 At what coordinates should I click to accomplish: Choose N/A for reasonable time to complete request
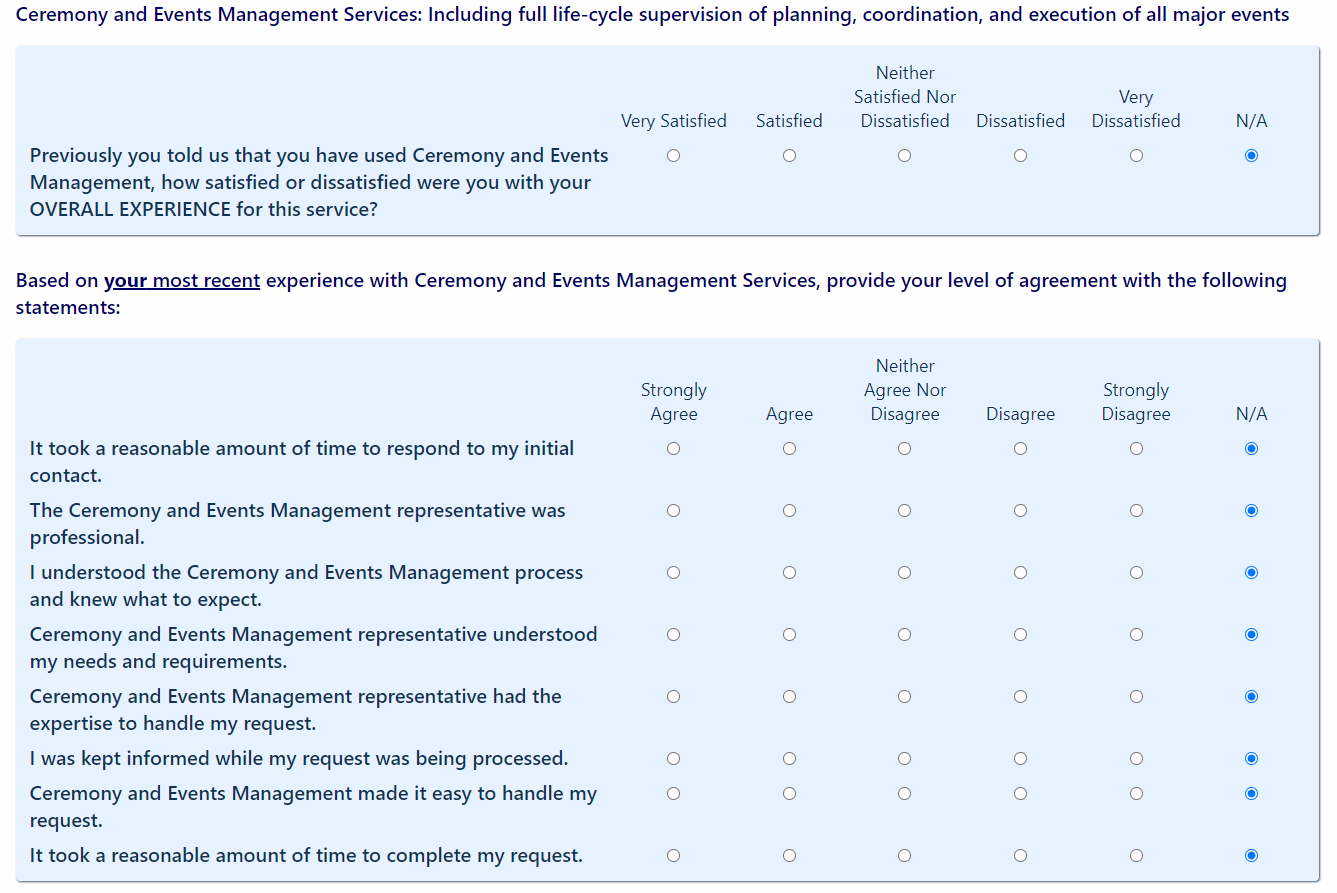[1251, 856]
